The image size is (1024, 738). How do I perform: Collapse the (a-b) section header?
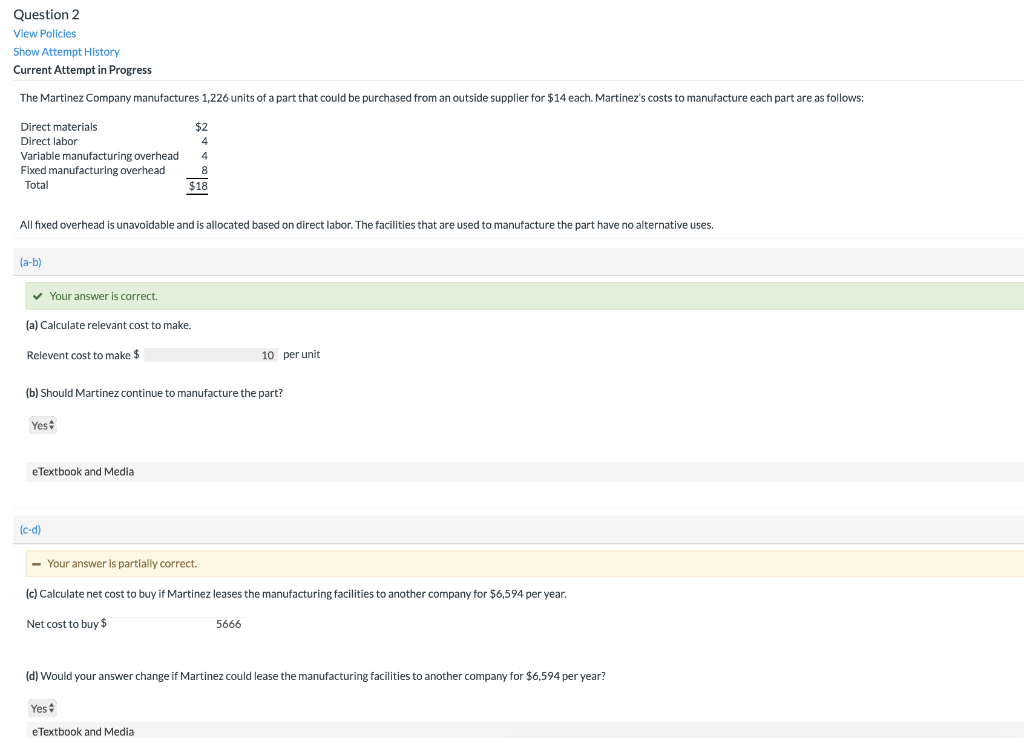[x=30, y=262]
